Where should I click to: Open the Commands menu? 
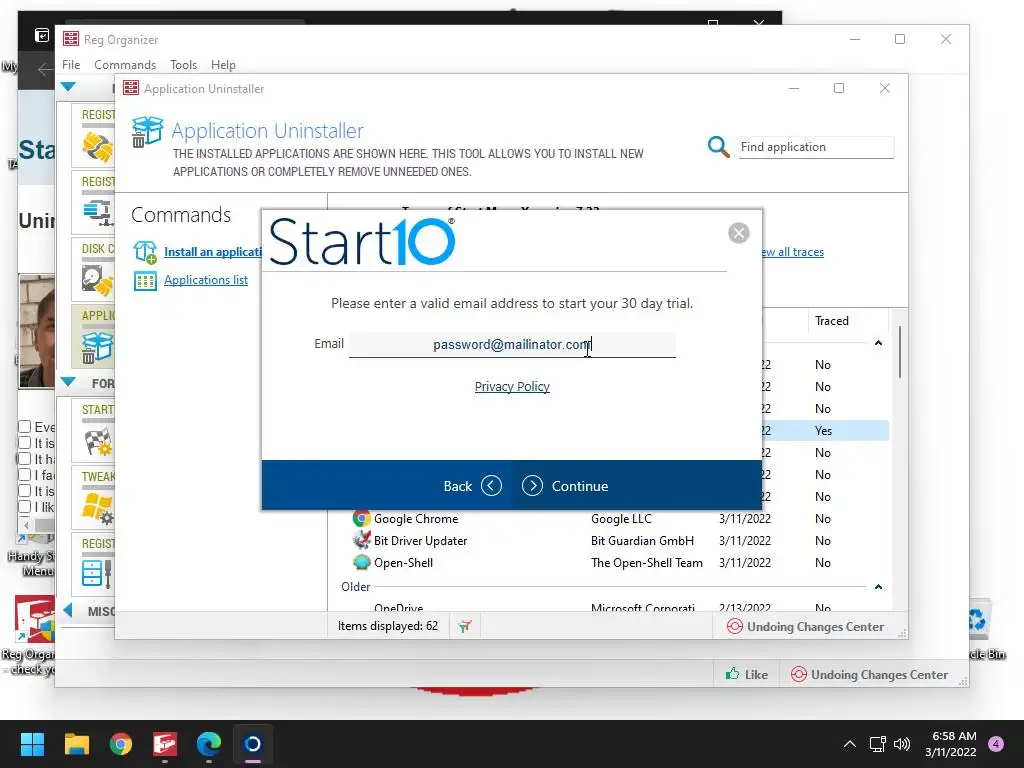125,65
